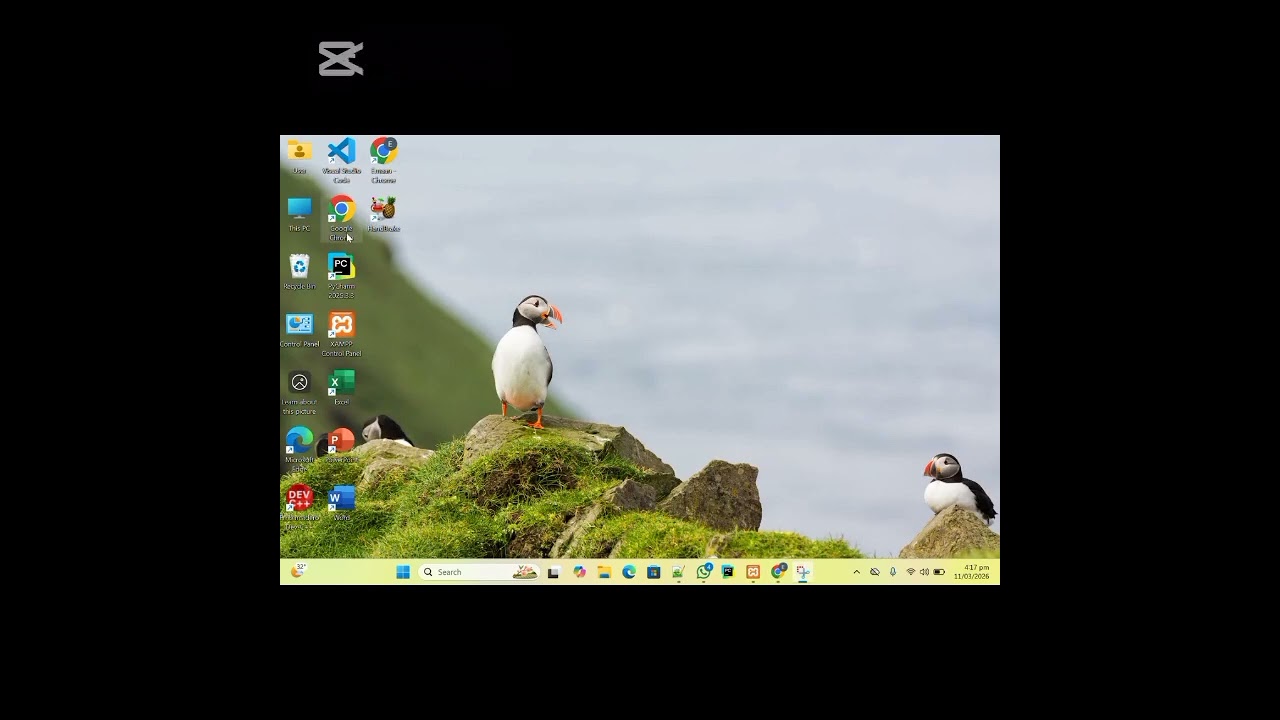Open Microsoft Store from the taskbar
Screen dimensions: 1280x720
pos(653,572)
